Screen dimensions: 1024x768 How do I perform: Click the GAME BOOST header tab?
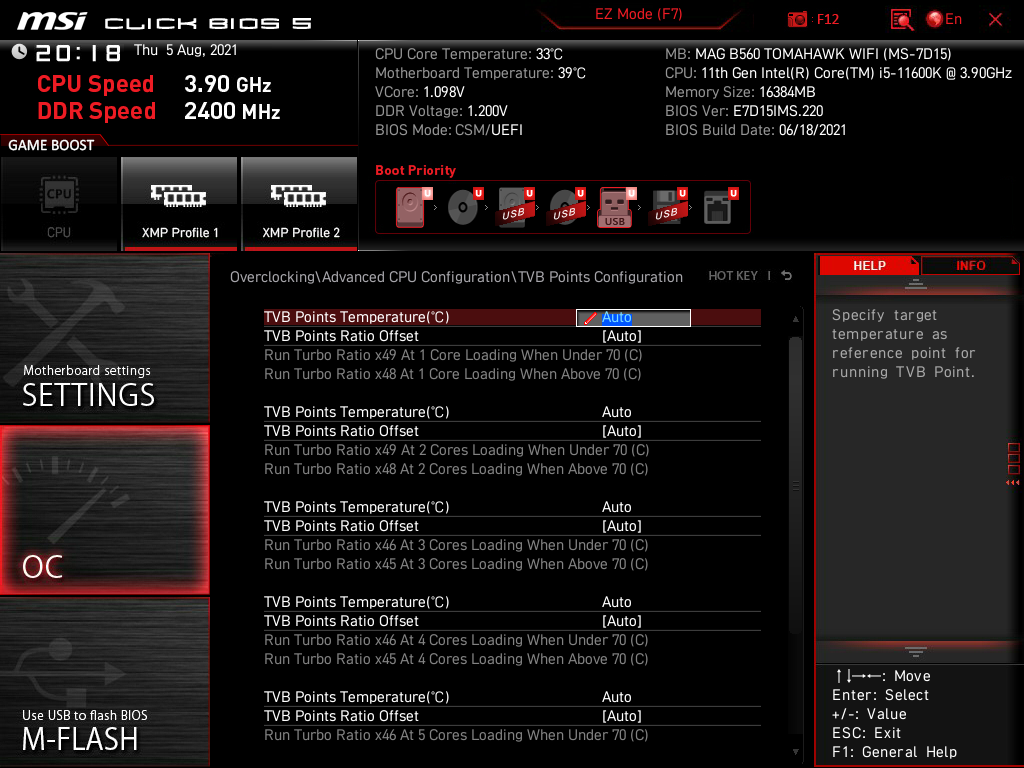(51, 145)
